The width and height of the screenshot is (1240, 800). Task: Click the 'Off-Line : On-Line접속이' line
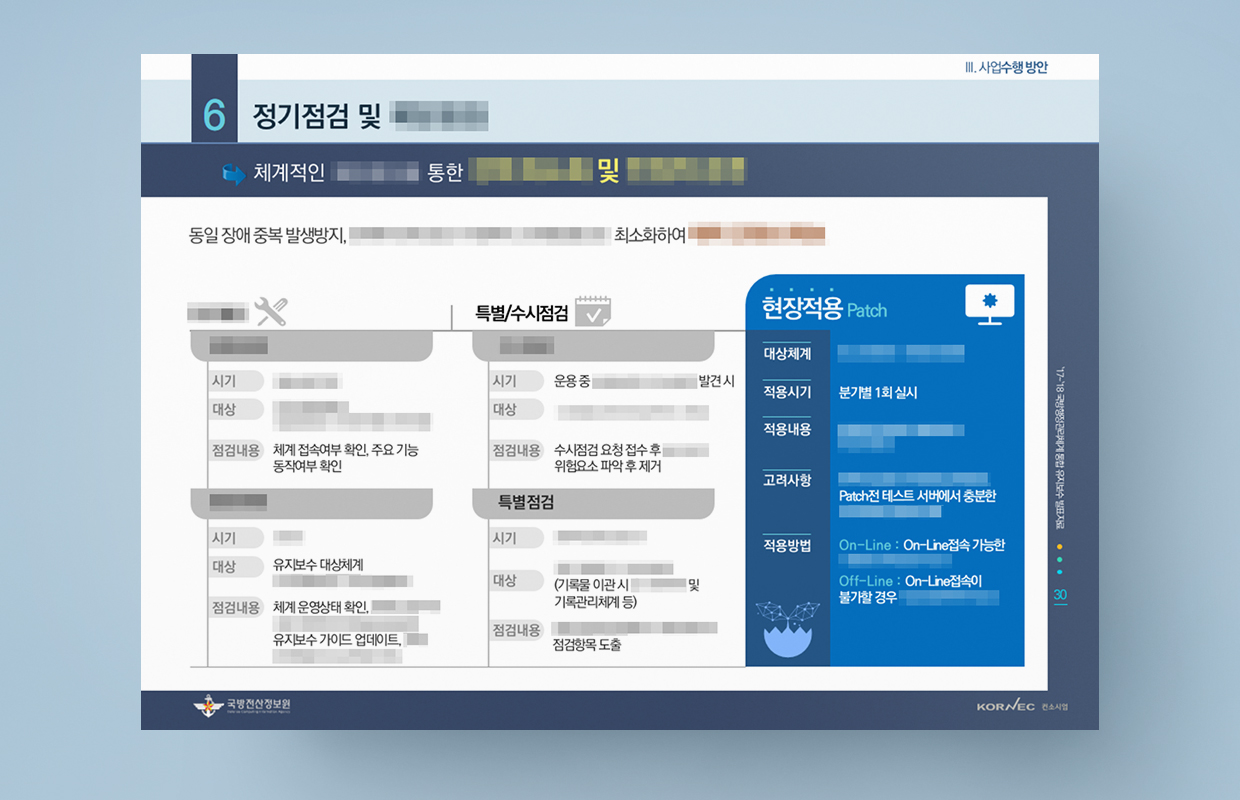pyautogui.click(x=911, y=581)
